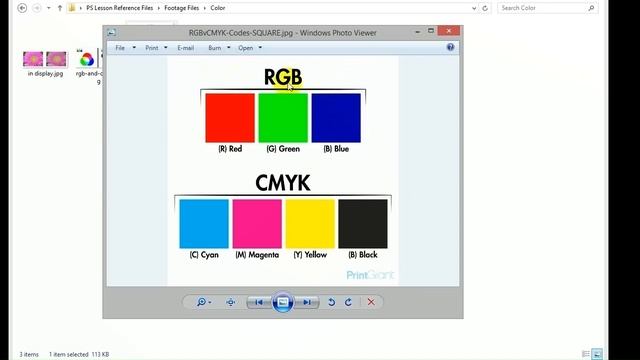Click the CMYK heading text
This screenshot has width=640, height=360.
[x=283, y=183]
